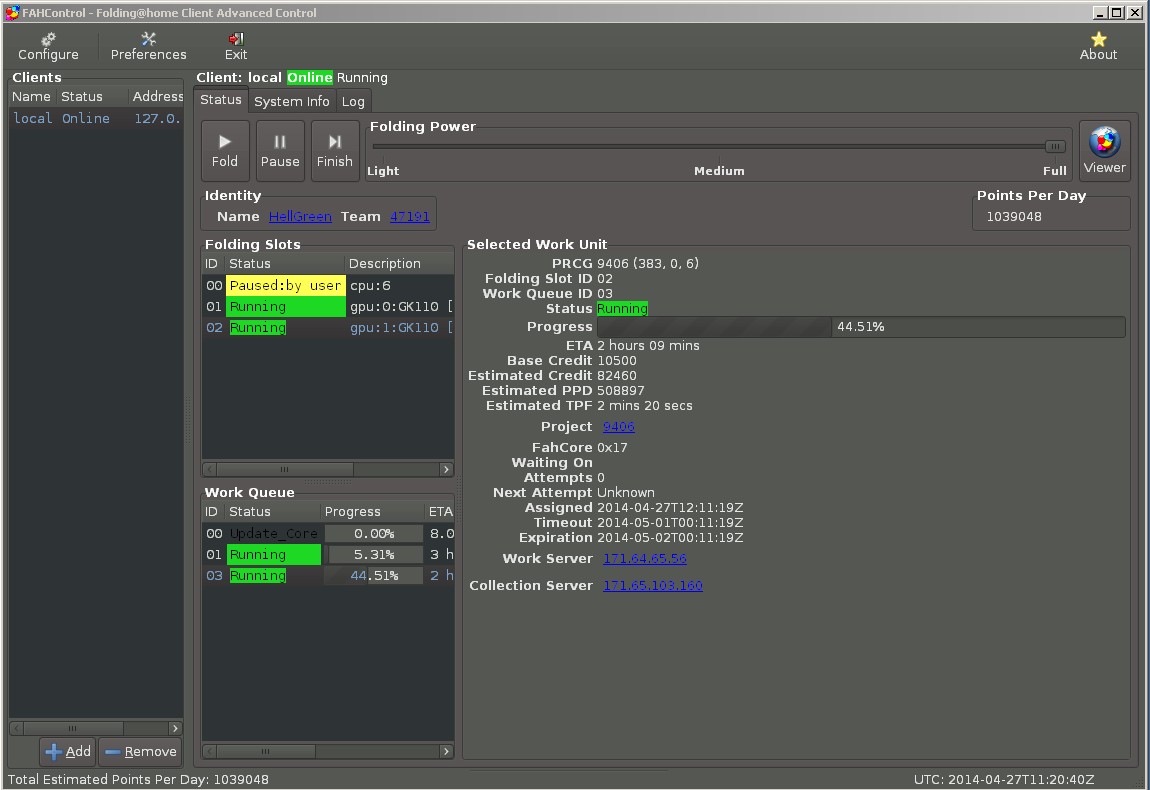Select folding slot 01 gpu:0:GK110

click(328, 307)
